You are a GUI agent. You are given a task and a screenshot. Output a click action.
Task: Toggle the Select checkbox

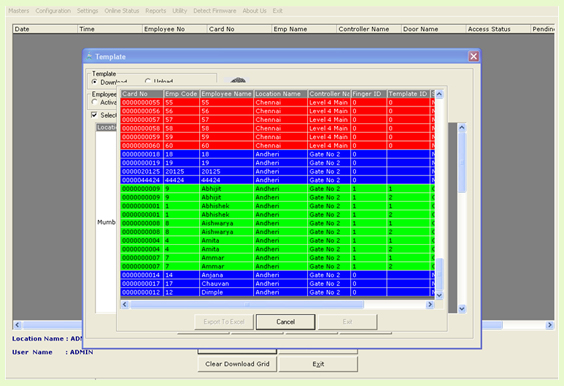(x=94, y=115)
